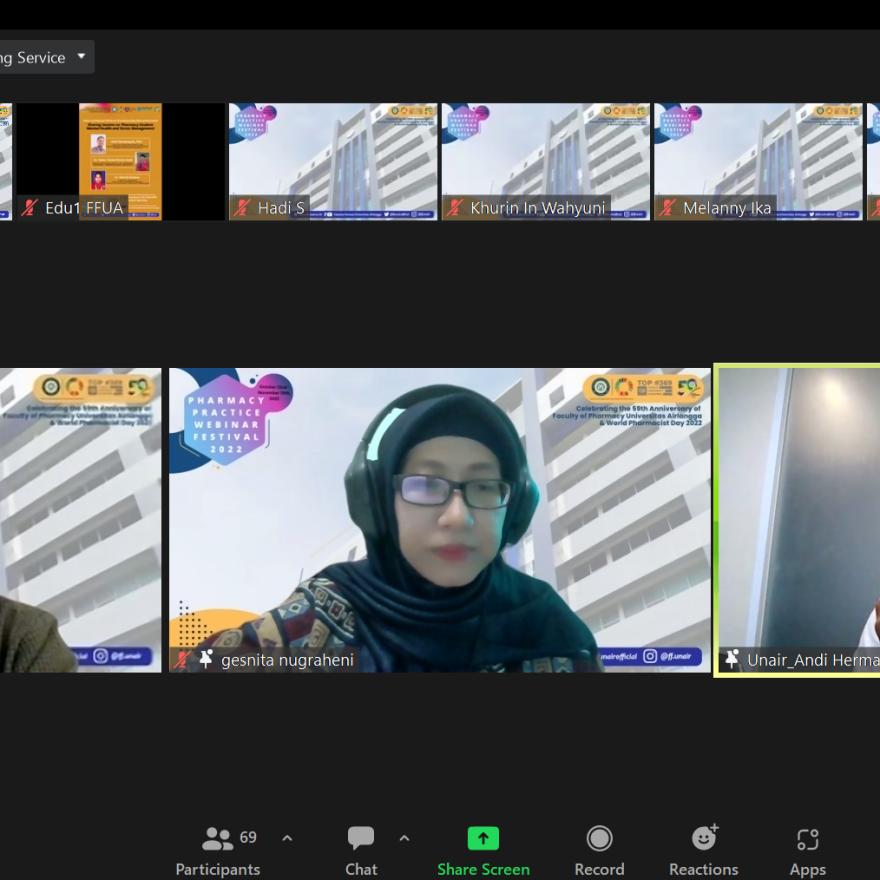Select Khurin In Wahyuni video thumbnail

(546, 155)
